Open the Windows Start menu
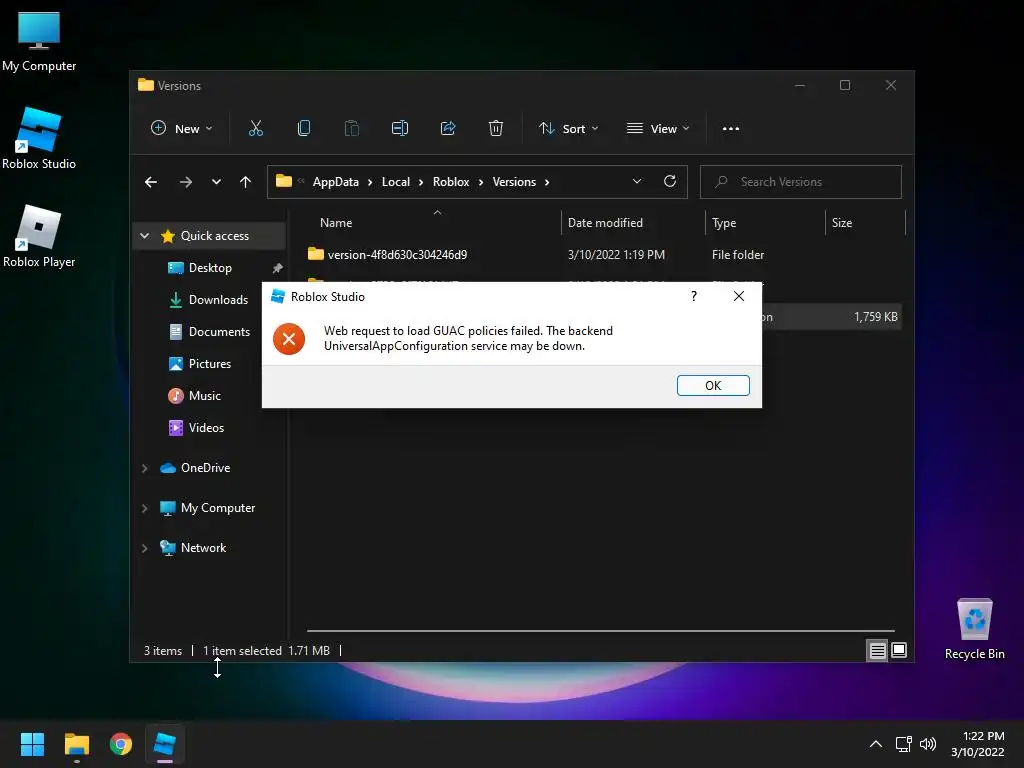 click(x=32, y=744)
